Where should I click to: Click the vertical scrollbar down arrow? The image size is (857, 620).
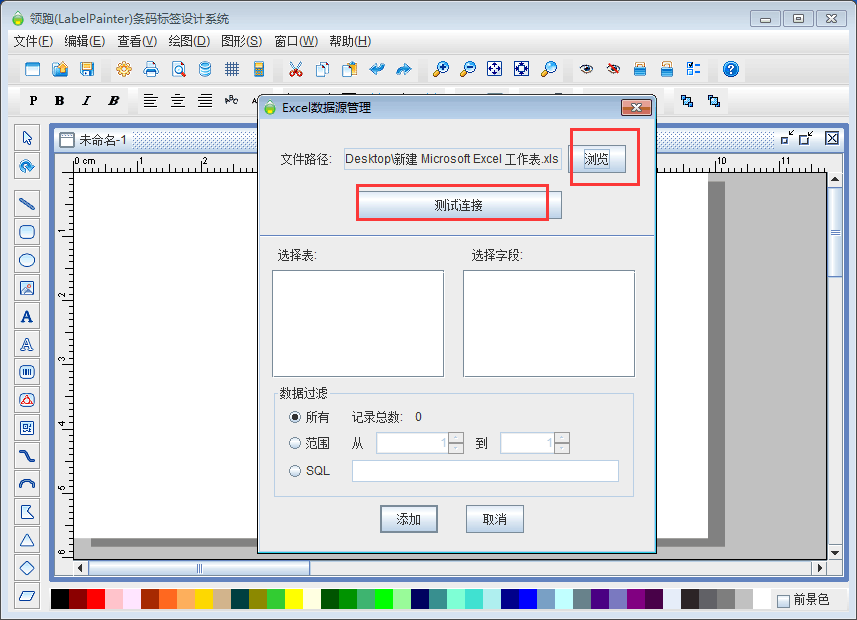click(x=835, y=552)
